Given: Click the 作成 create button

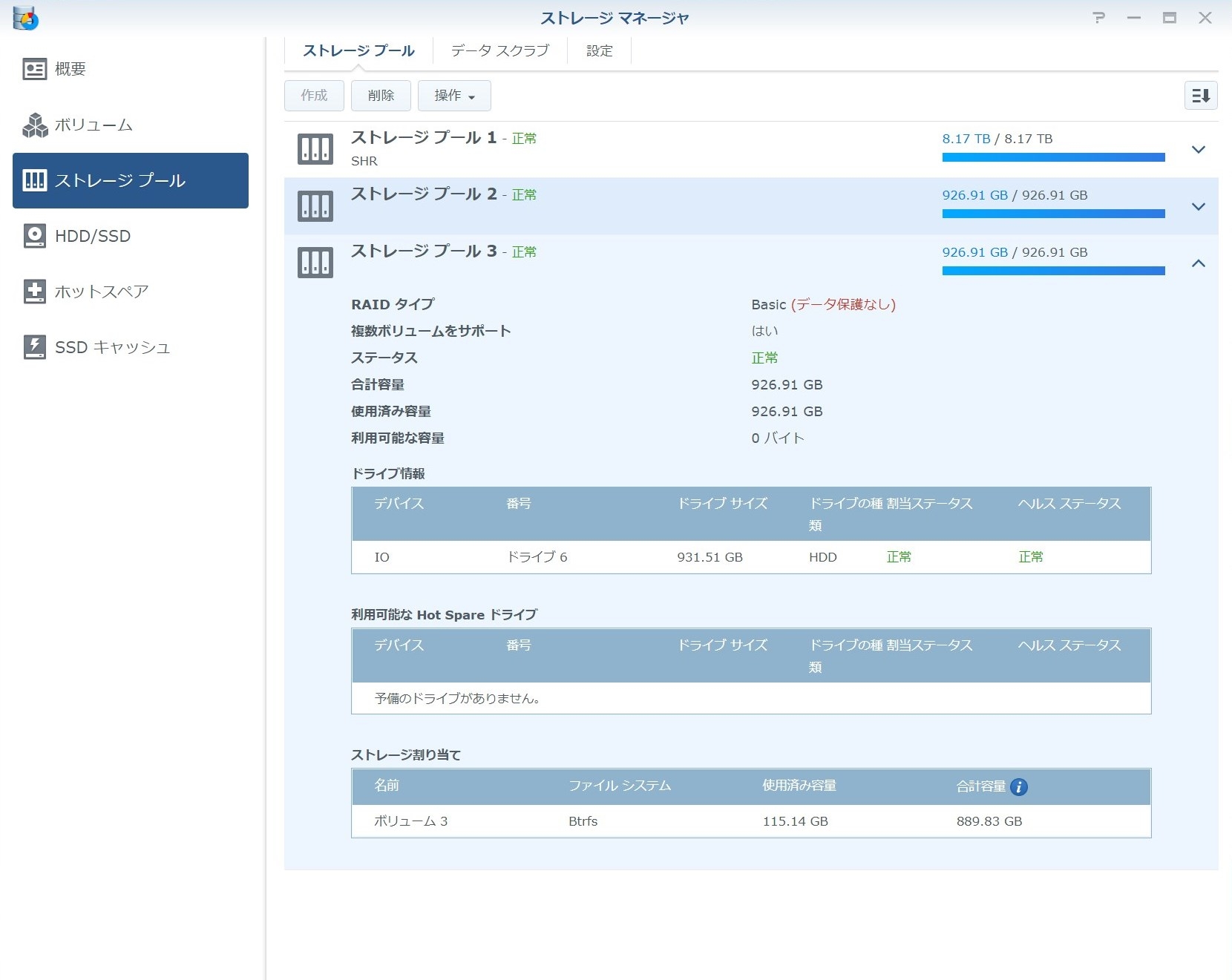Looking at the screenshot, I should point(314,96).
